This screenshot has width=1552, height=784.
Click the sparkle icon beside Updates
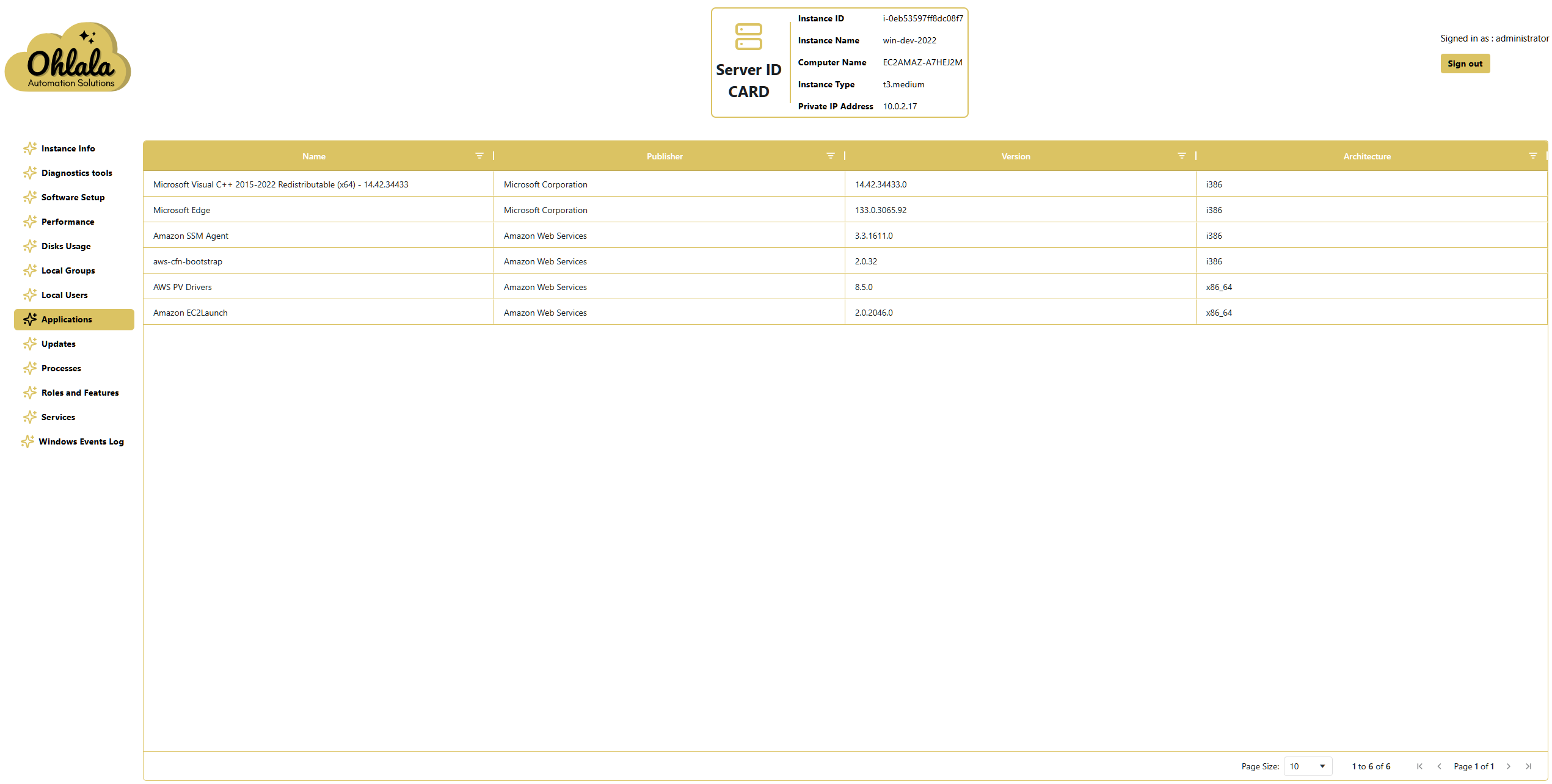pyautogui.click(x=30, y=344)
